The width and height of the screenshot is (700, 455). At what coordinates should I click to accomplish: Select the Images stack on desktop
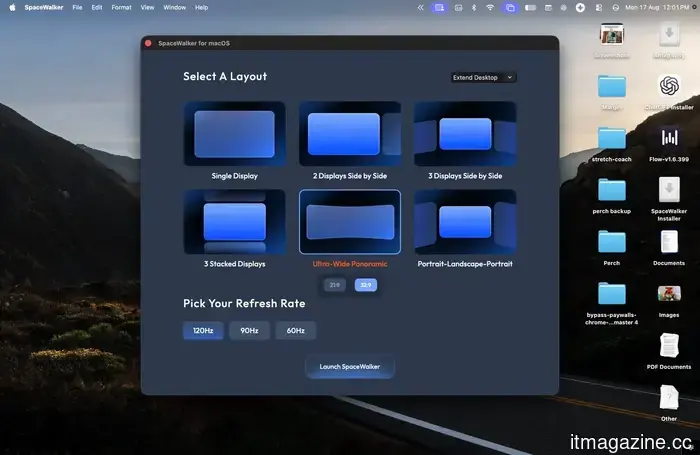(x=669, y=300)
